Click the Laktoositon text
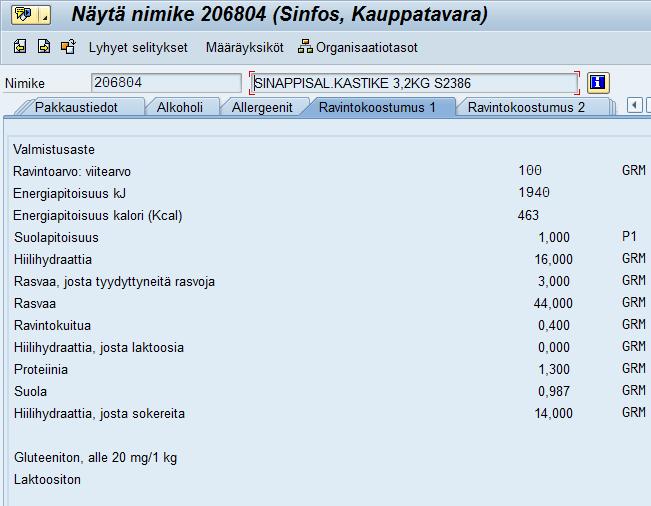 coord(47,479)
